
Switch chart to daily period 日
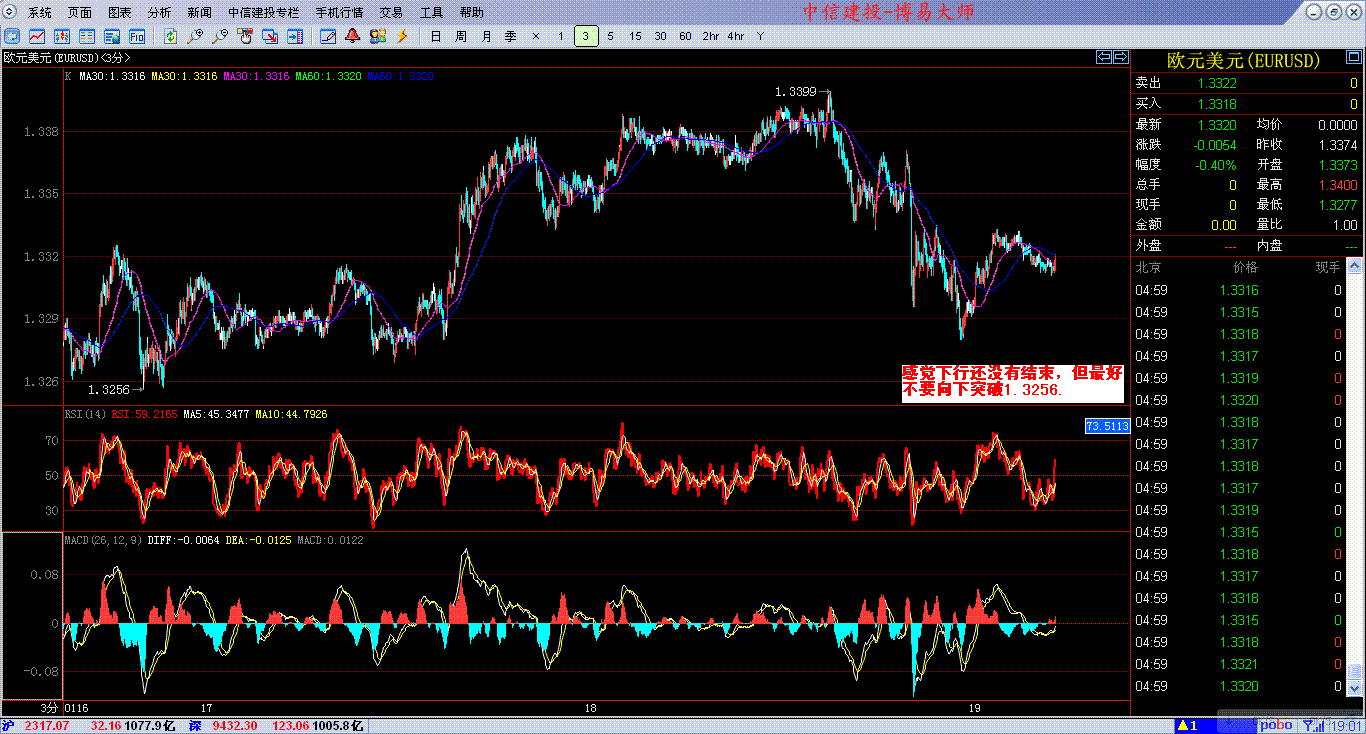(436, 37)
